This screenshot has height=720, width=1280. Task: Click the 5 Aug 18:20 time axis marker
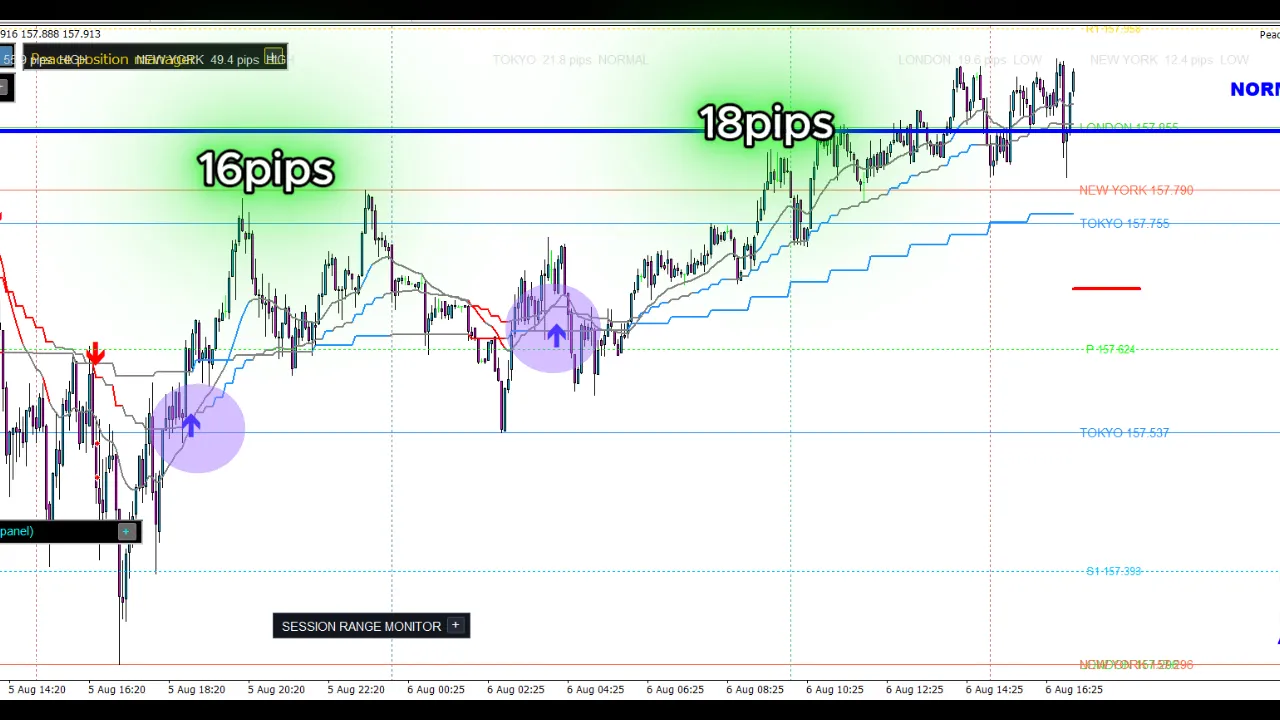click(x=196, y=689)
